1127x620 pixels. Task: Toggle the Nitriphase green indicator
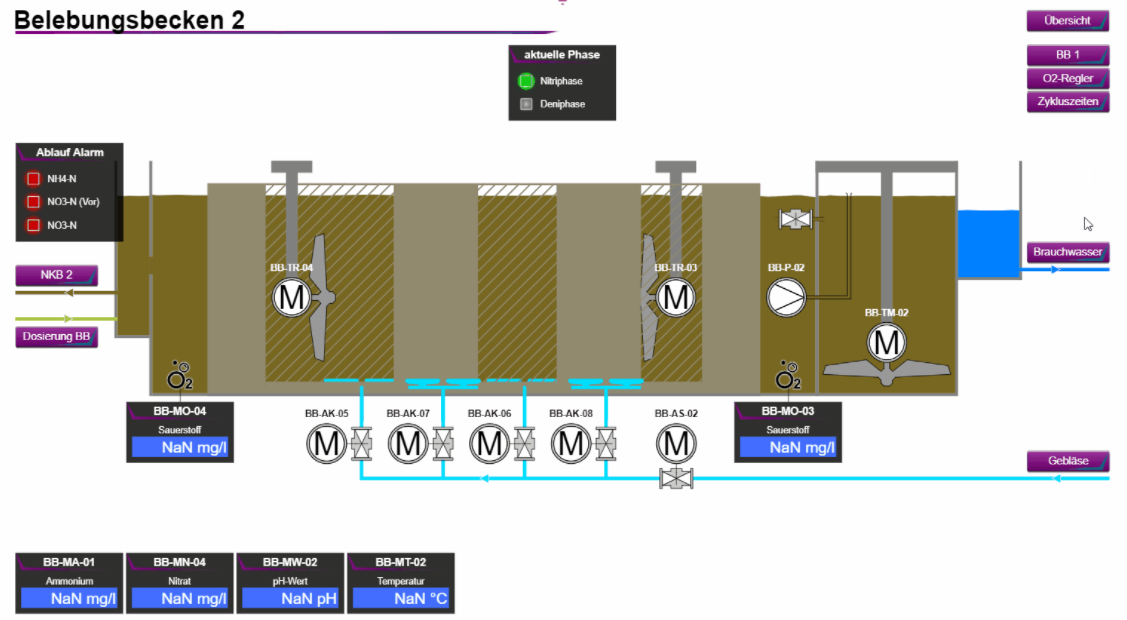point(526,81)
